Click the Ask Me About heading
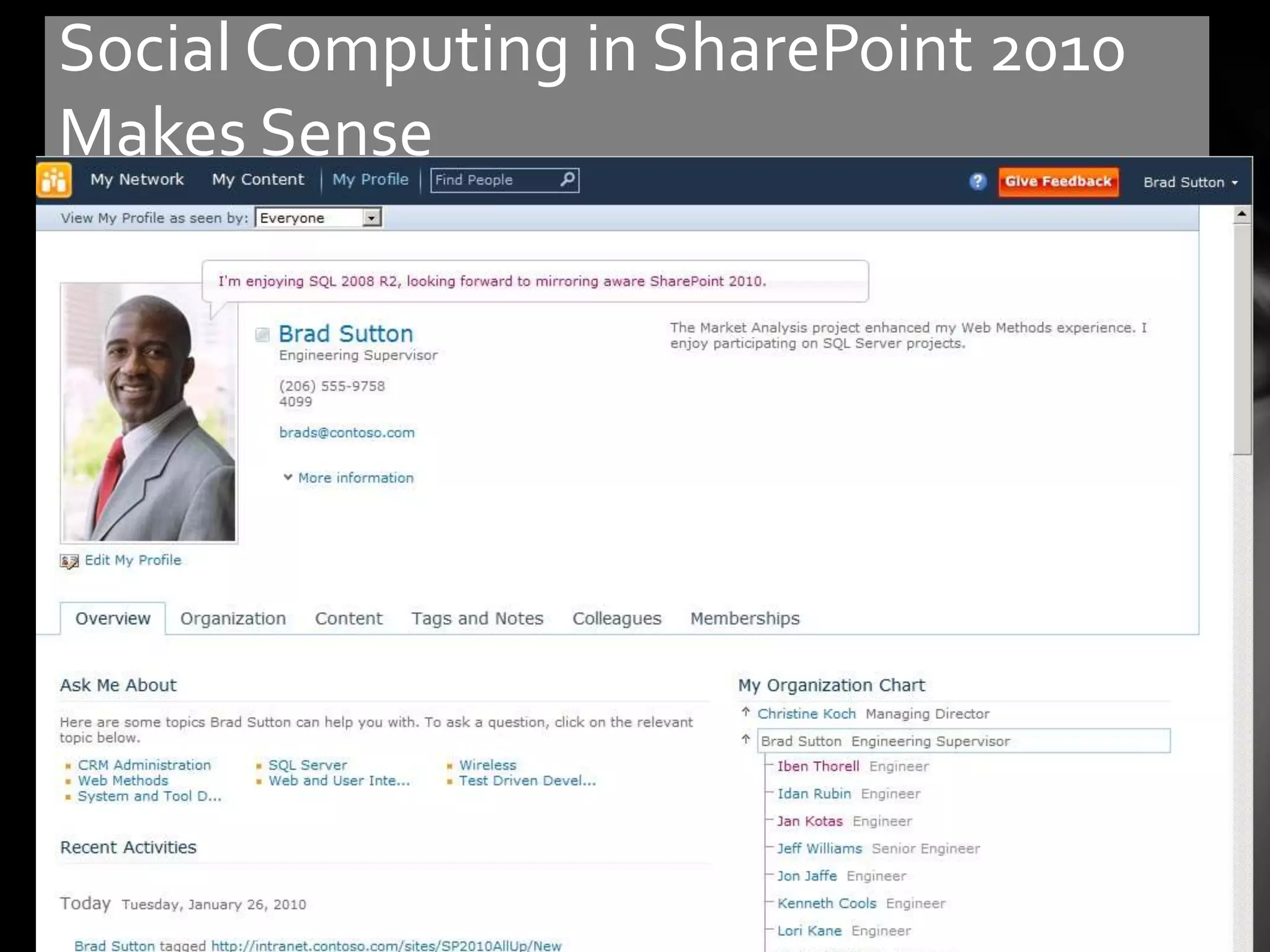 pyautogui.click(x=118, y=685)
